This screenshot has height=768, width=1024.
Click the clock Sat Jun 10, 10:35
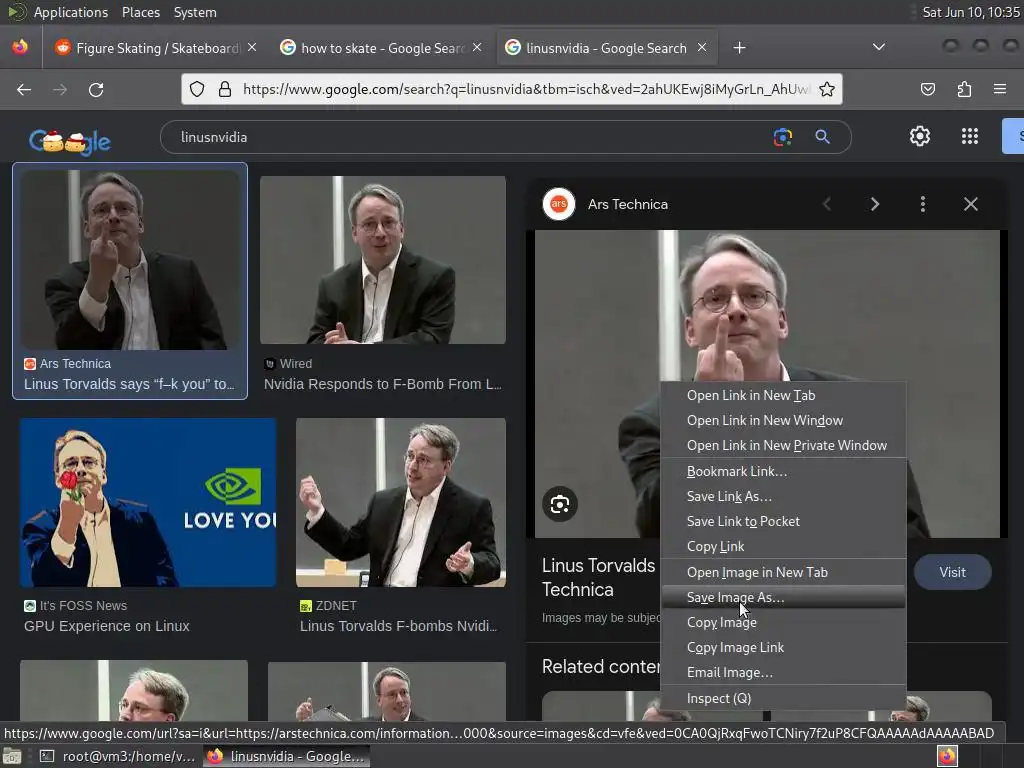pos(970,12)
